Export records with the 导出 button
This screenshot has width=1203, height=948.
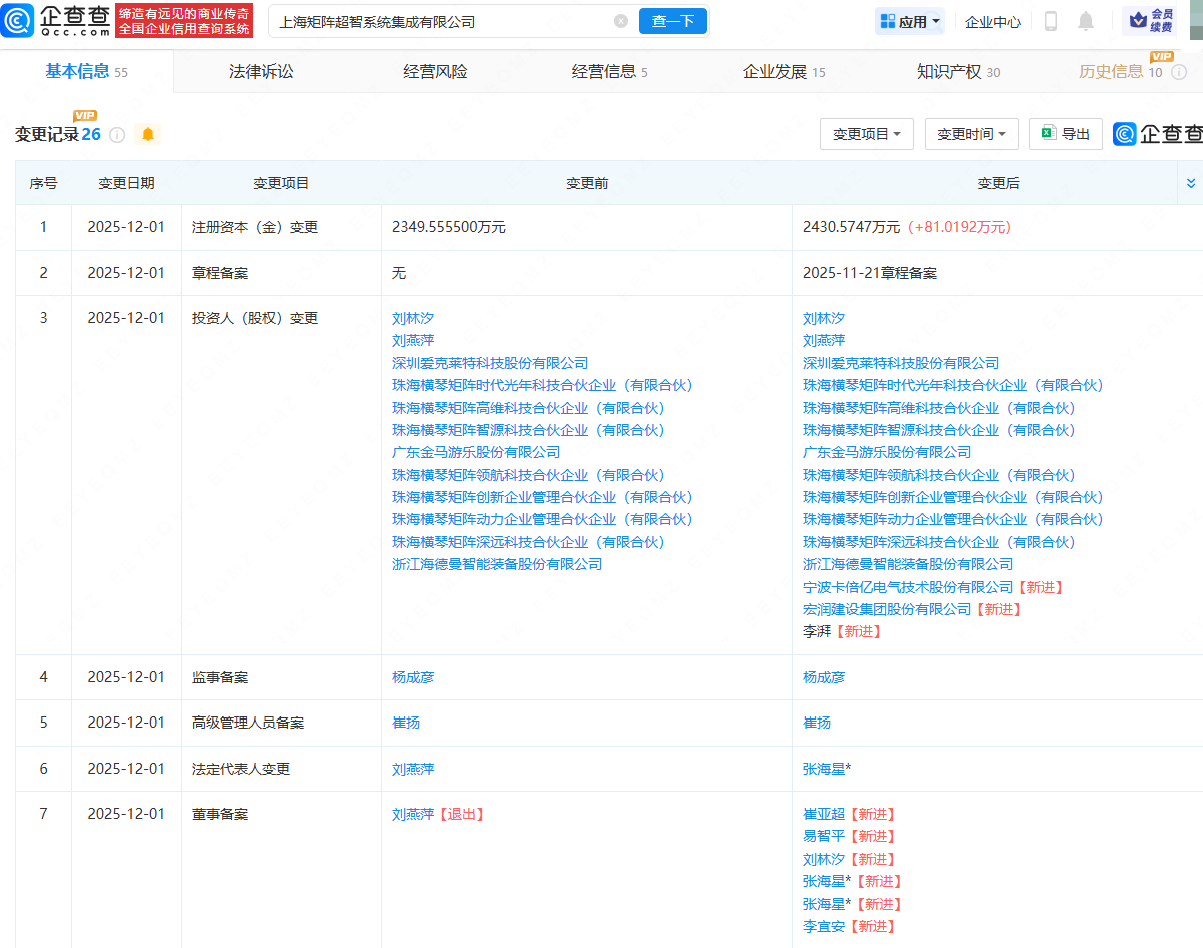pos(1065,134)
